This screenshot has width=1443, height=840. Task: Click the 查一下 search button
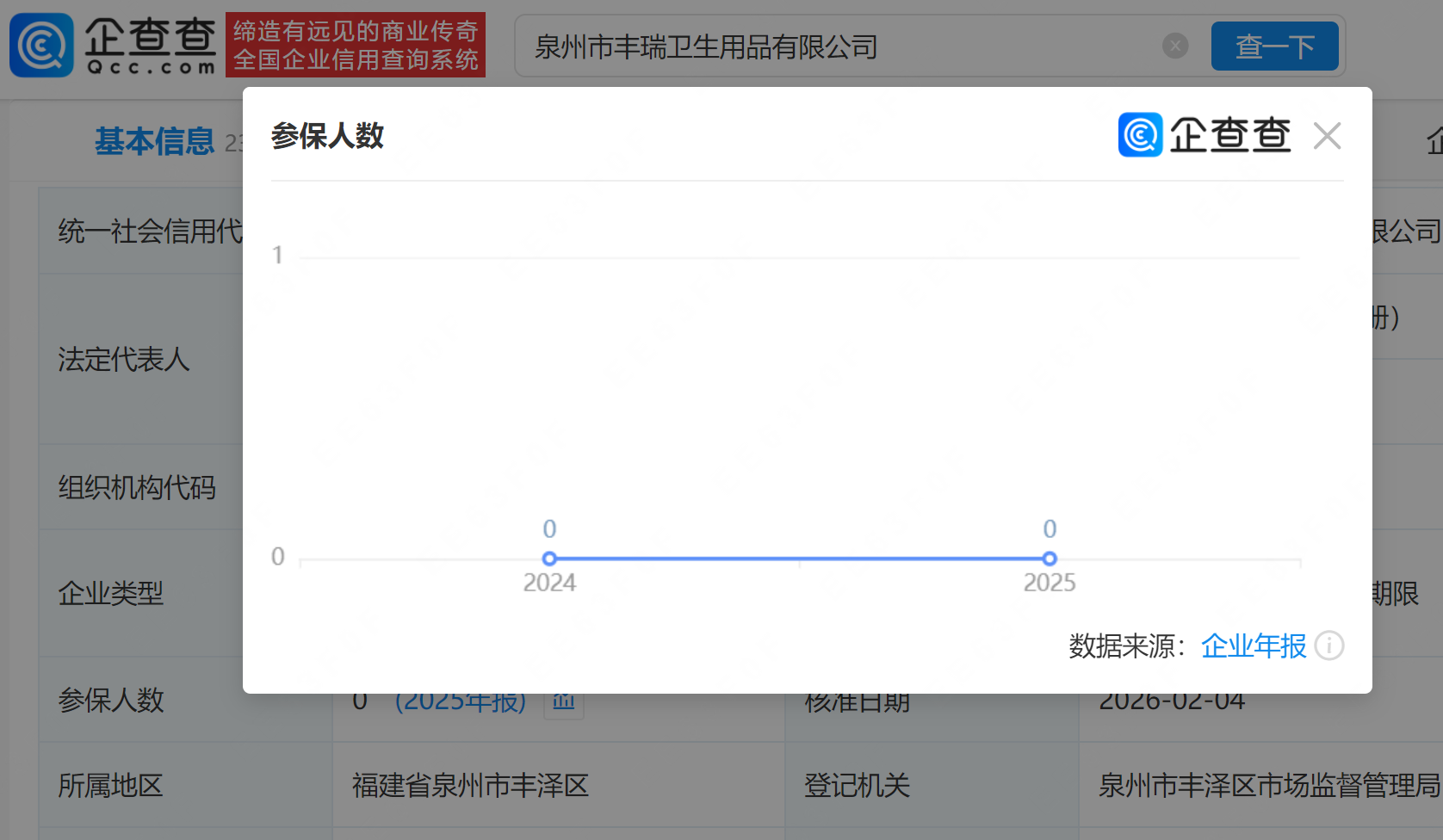click(1274, 46)
